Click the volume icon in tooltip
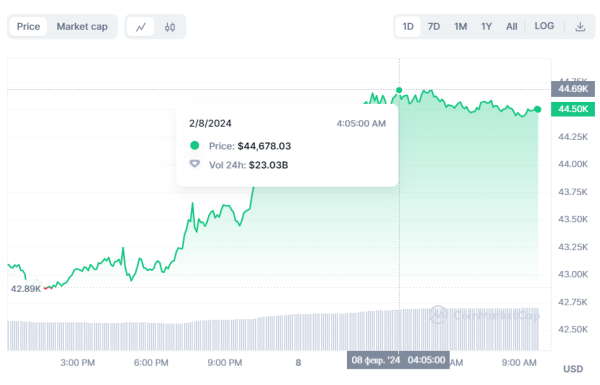Screen dimensions: 600x385 tap(195, 164)
